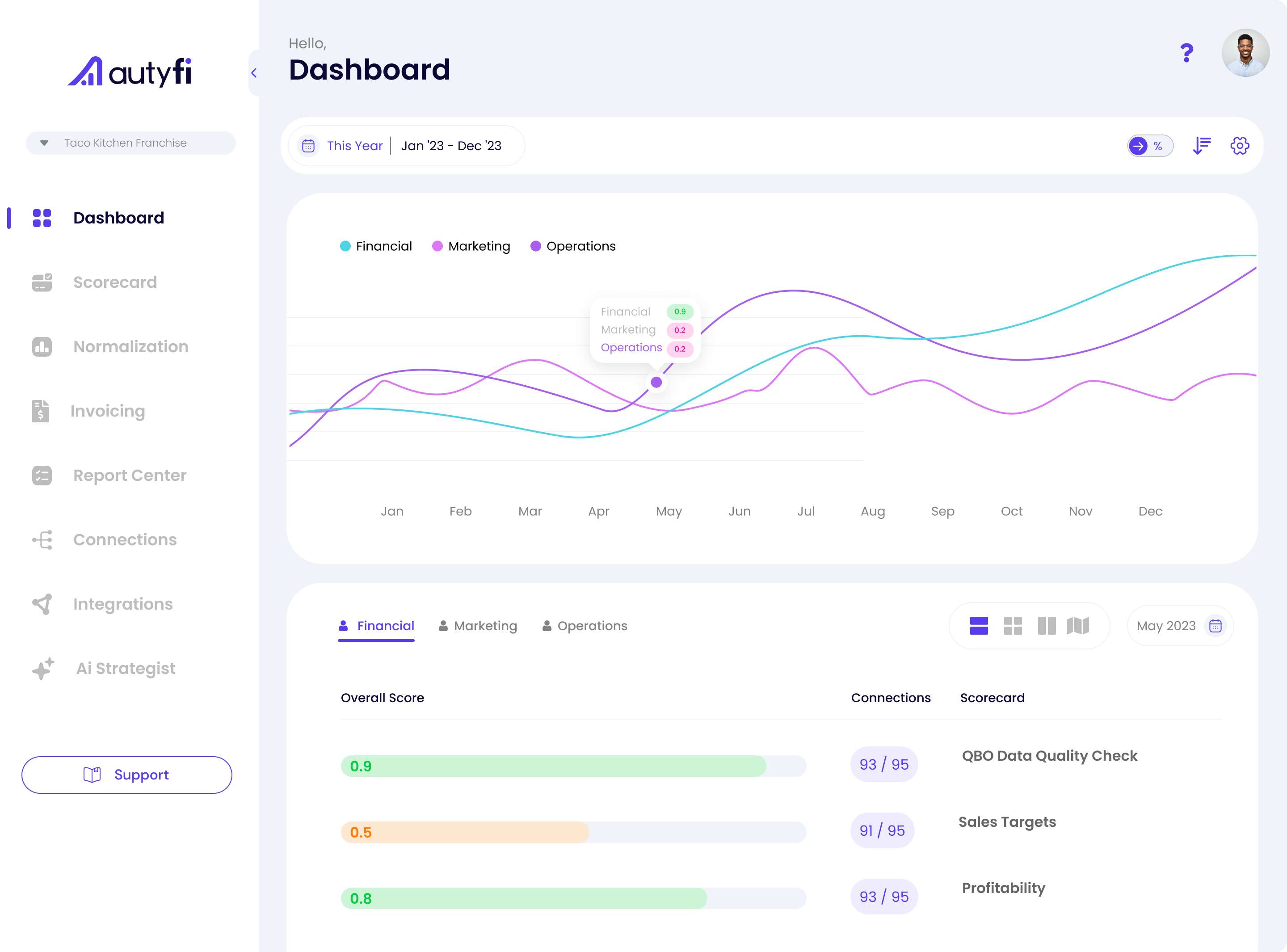1287x952 pixels.
Task: Click the Jan label on chart axis
Action: [392, 511]
